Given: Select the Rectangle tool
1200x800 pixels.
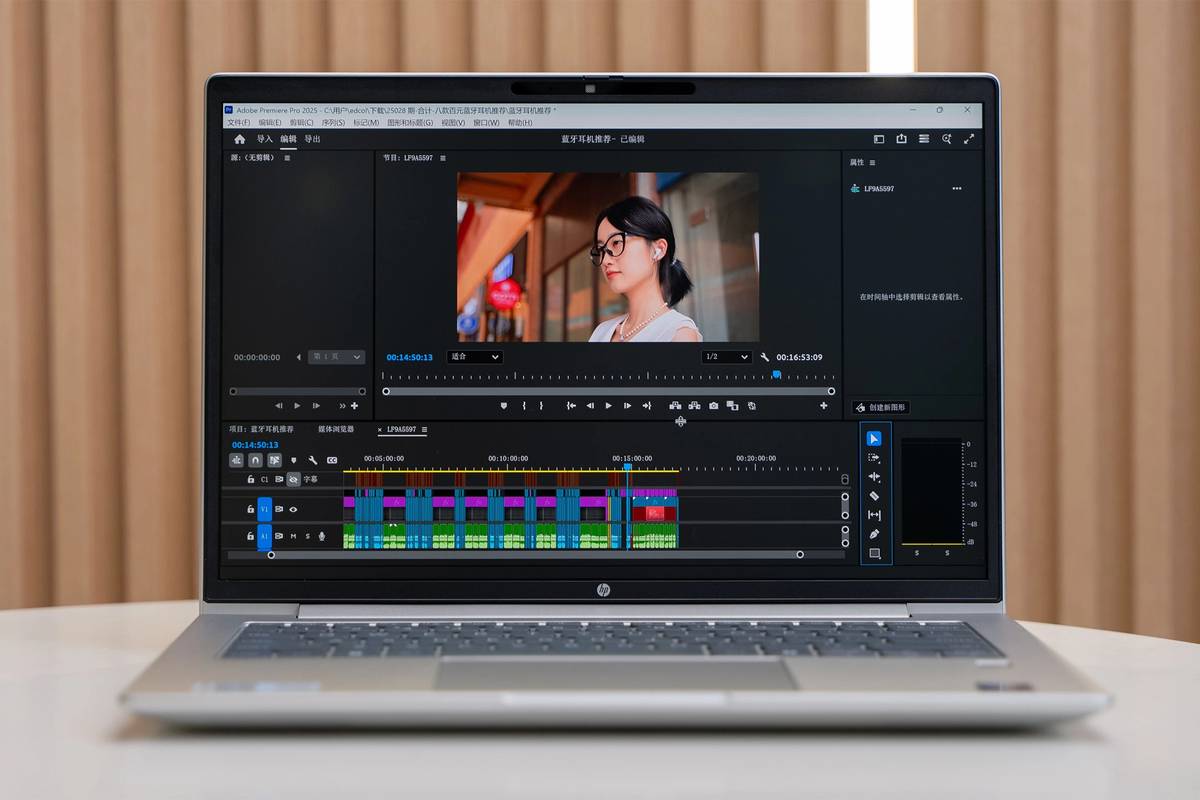Looking at the screenshot, I should (x=874, y=553).
